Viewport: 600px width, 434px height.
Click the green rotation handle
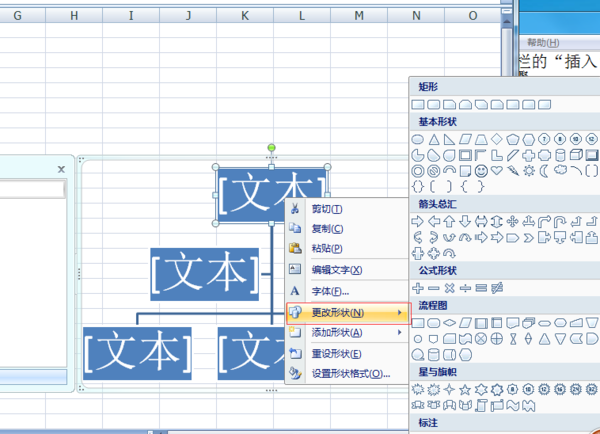(x=271, y=147)
